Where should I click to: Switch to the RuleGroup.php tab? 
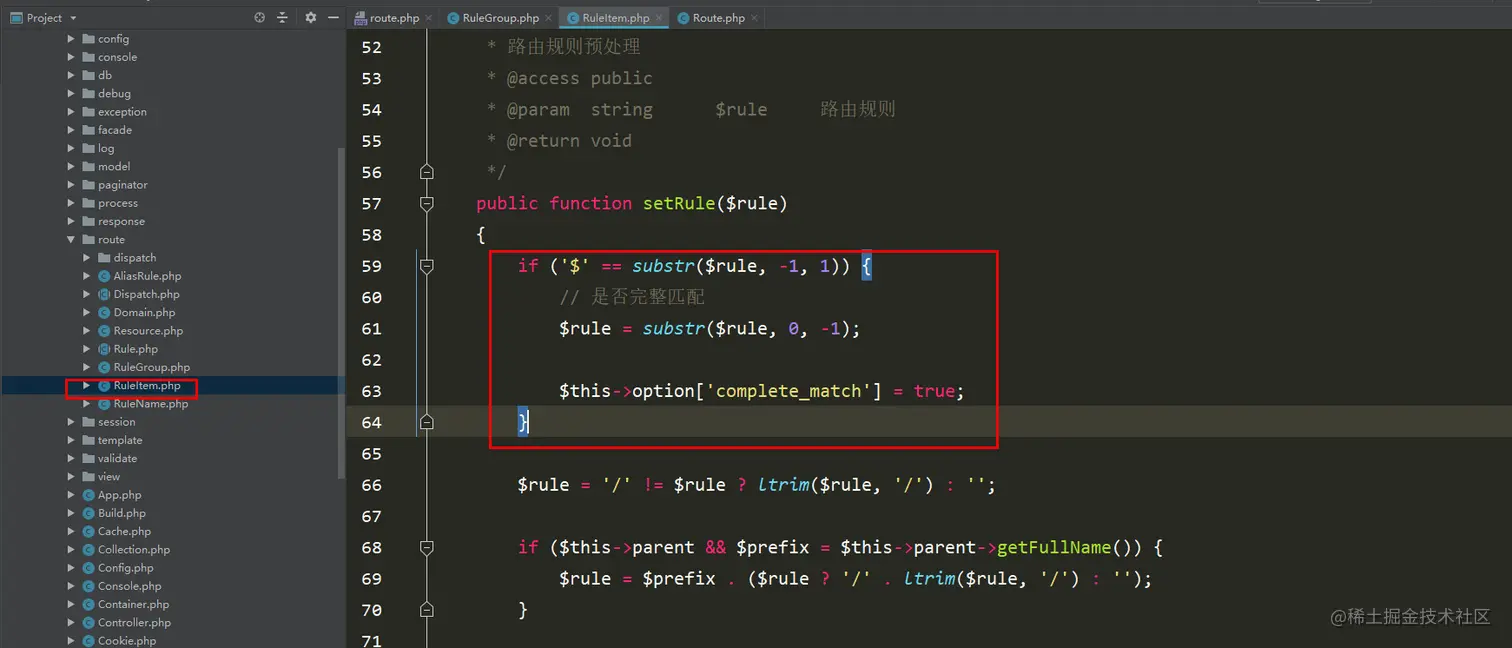click(x=501, y=18)
